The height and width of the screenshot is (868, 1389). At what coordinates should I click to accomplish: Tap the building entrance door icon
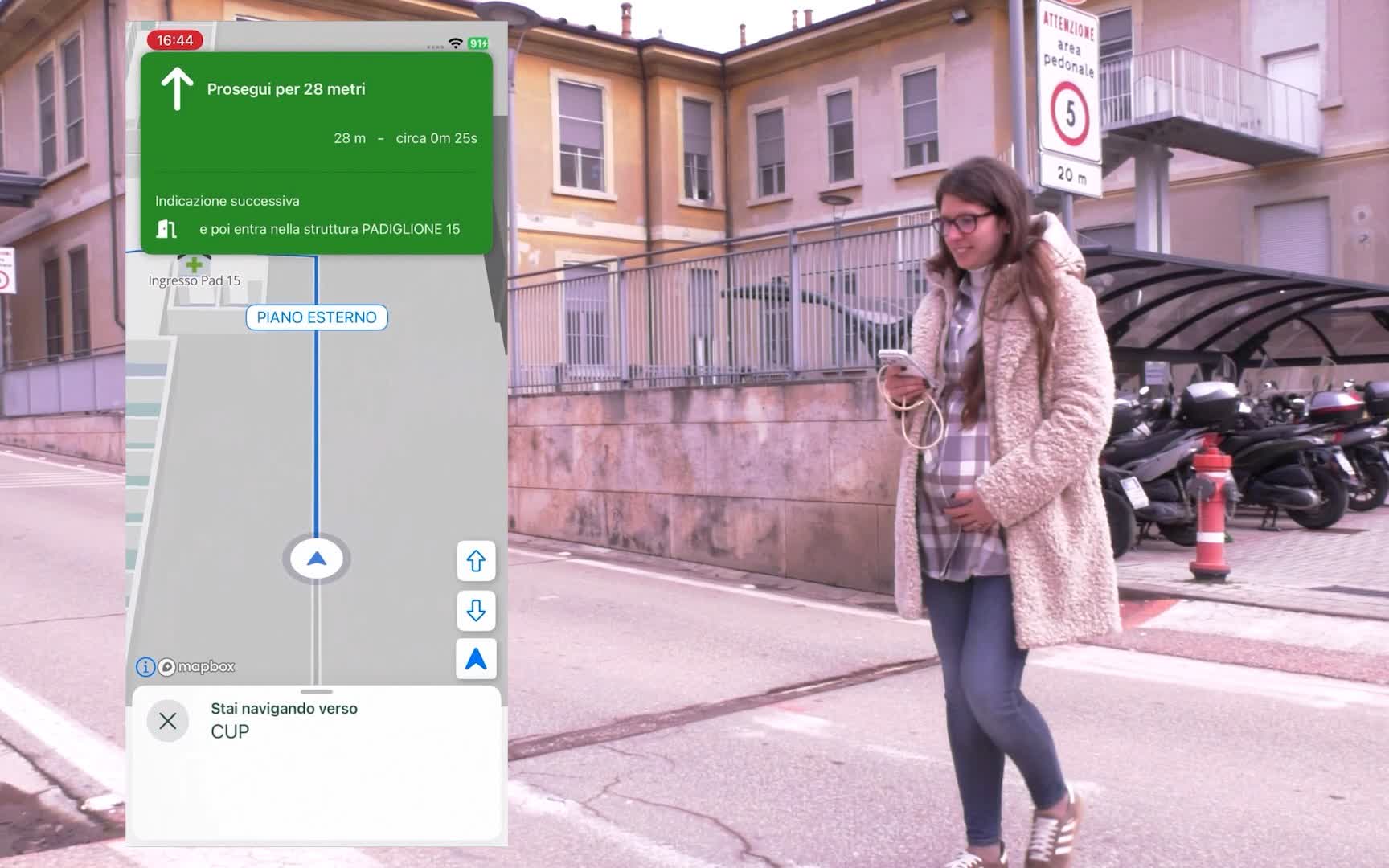point(166,229)
